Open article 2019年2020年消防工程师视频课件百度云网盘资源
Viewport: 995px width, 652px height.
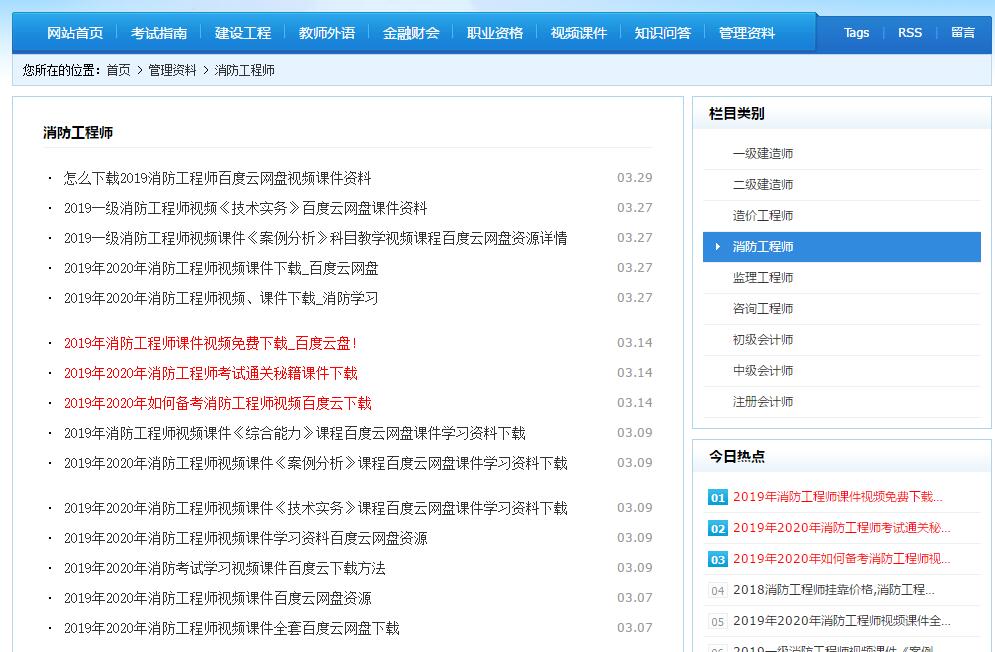[x=217, y=598]
